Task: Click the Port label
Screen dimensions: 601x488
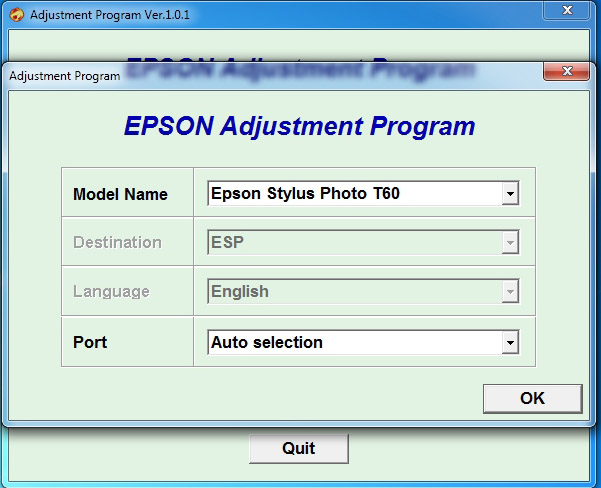Action: (x=90, y=342)
